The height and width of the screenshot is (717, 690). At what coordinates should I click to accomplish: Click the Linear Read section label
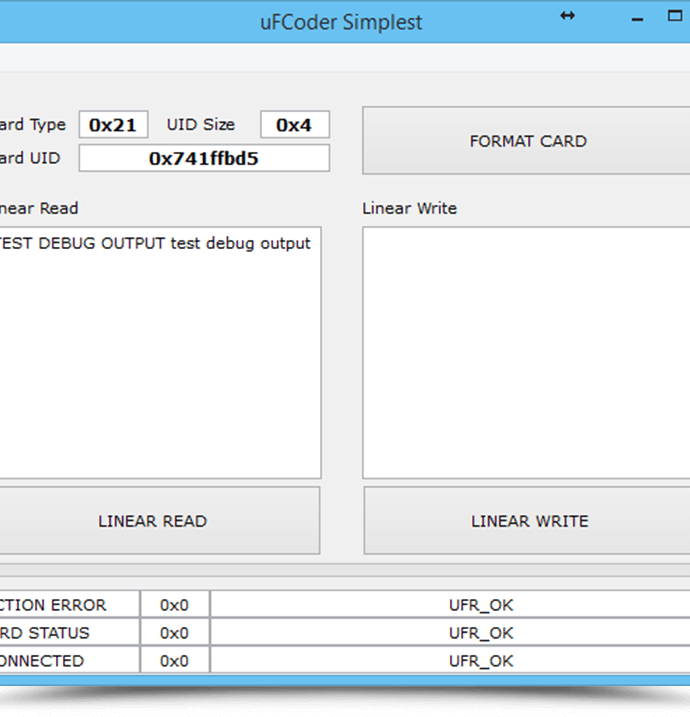pyautogui.click(x=39, y=209)
